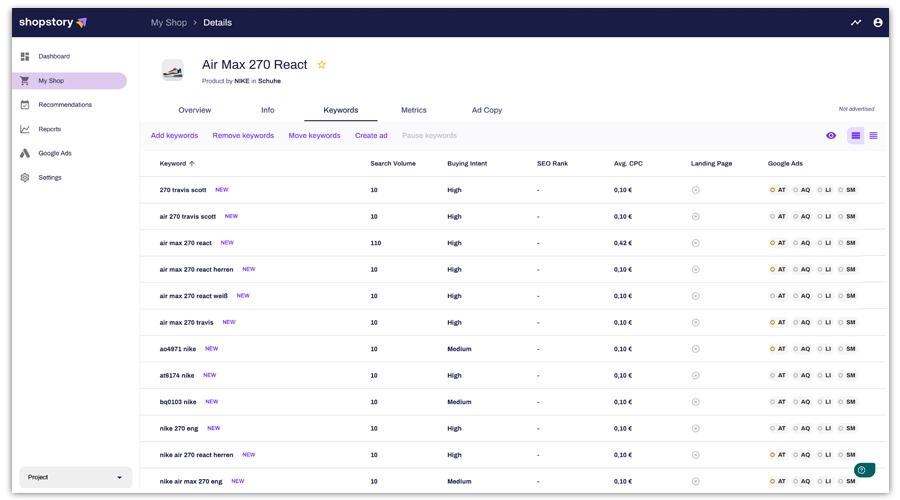
Task: Switch to the Metrics tab
Action: (x=414, y=110)
